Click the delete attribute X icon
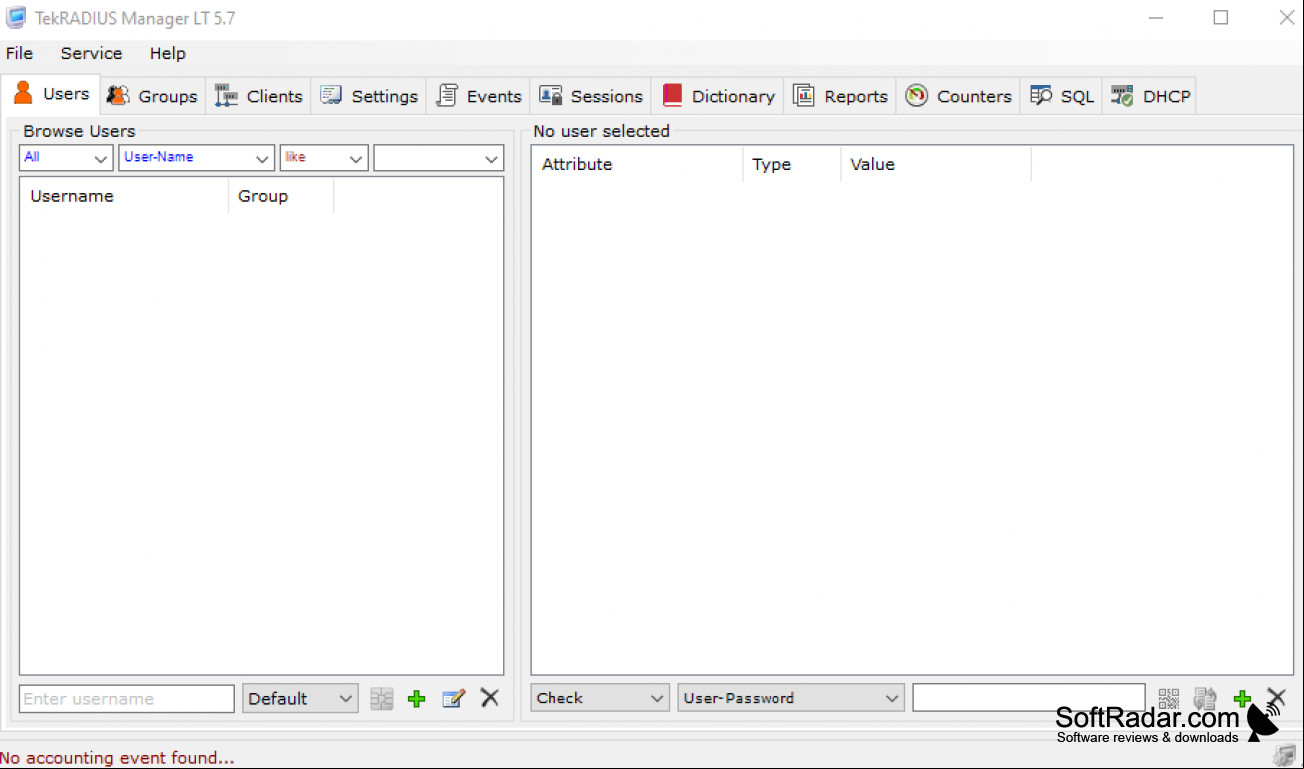 (x=1277, y=697)
